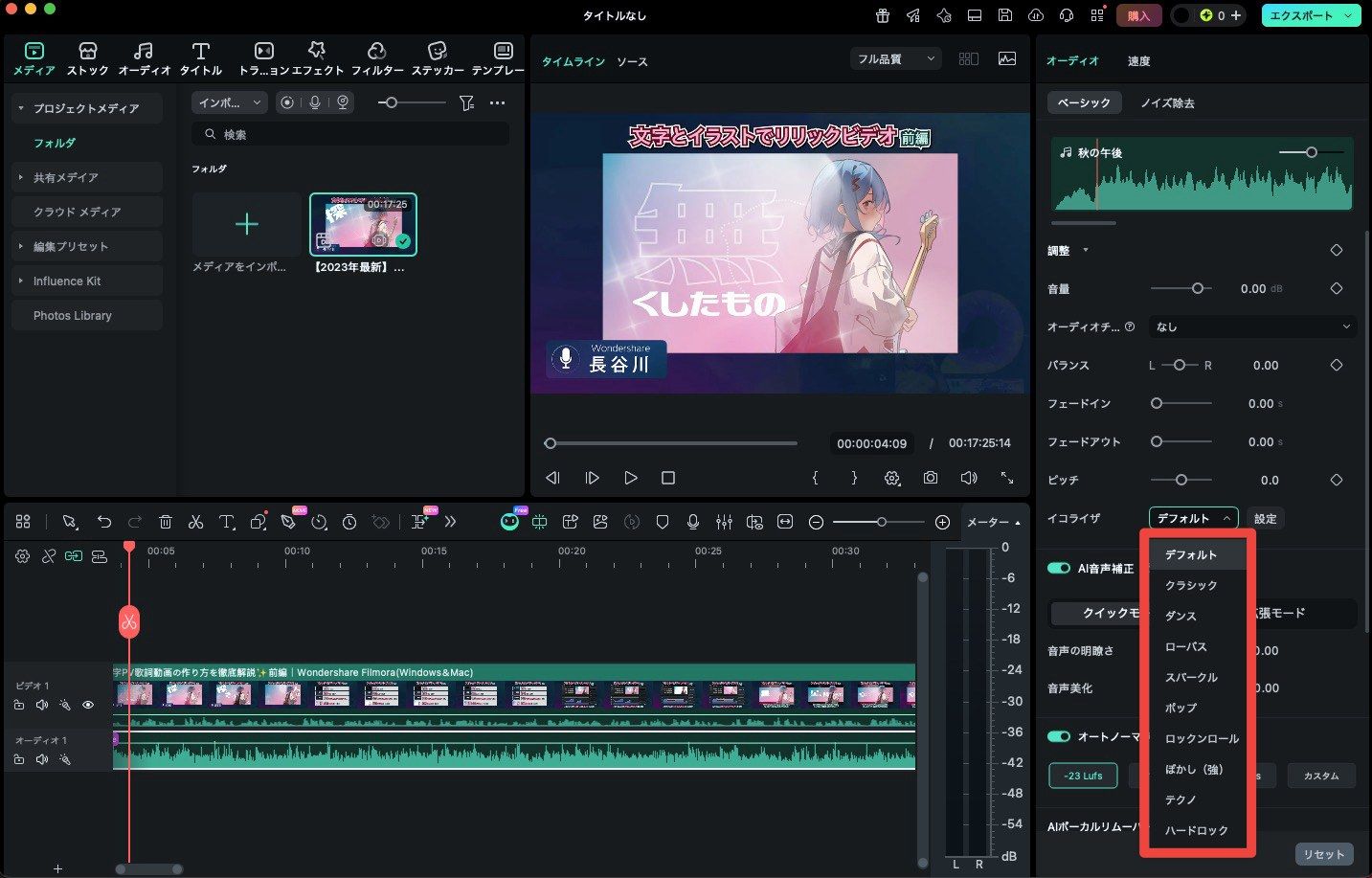The image size is (1372, 878).
Task: Collapse the イコライザ デフォルト dropdown
Action: coord(1193,518)
